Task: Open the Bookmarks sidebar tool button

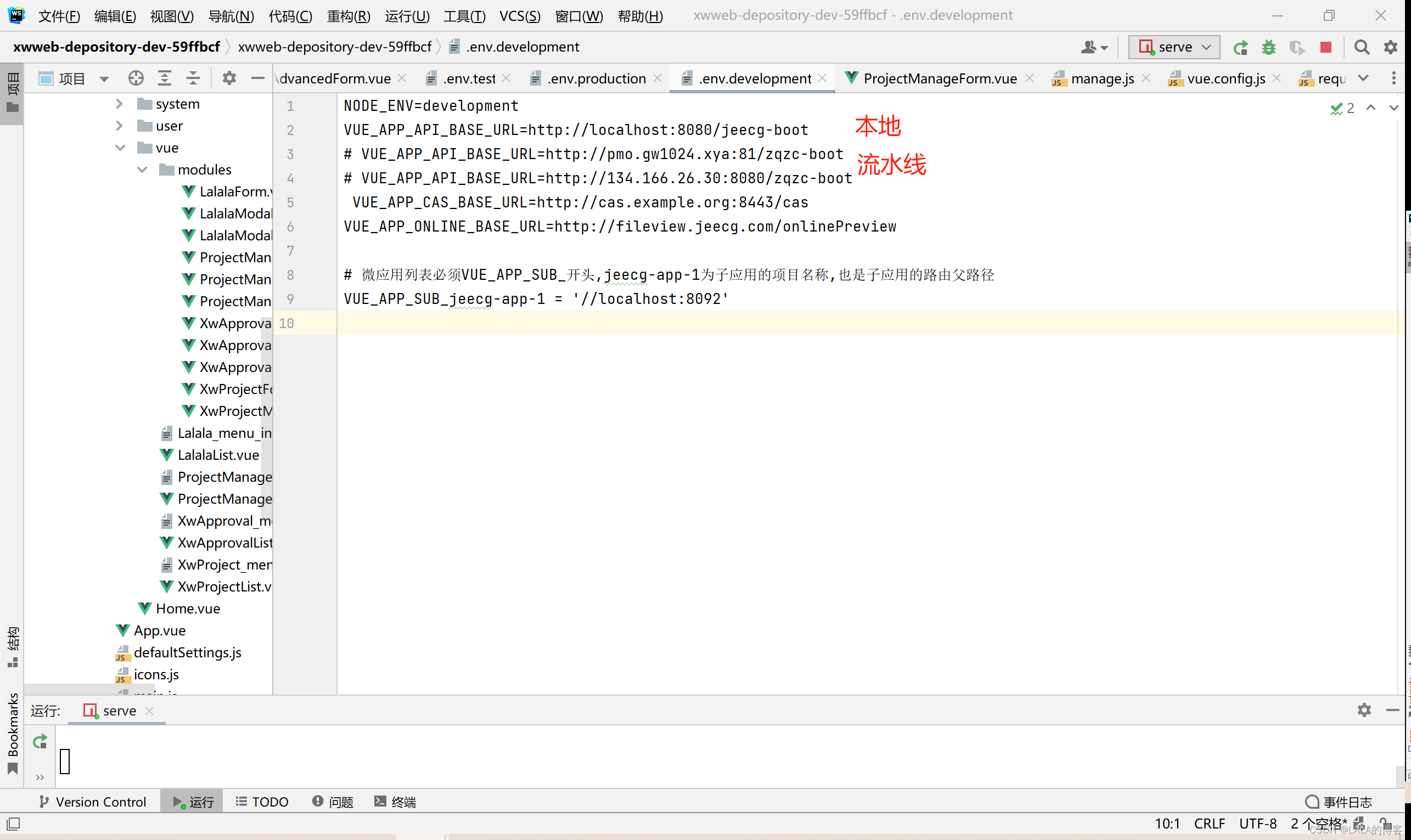Action: [x=12, y=733]
